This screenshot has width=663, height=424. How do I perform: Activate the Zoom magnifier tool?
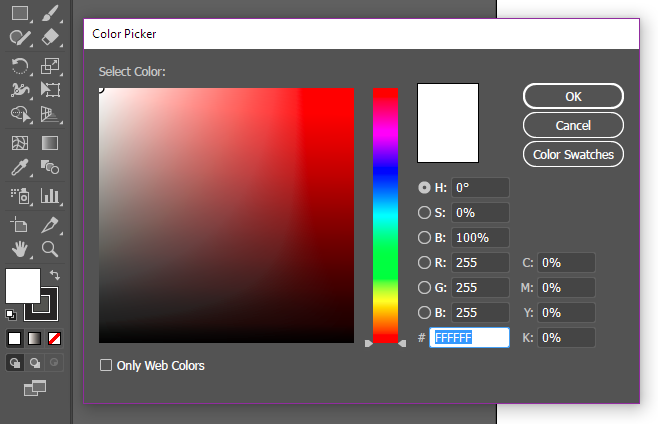(x=50, y=248)
